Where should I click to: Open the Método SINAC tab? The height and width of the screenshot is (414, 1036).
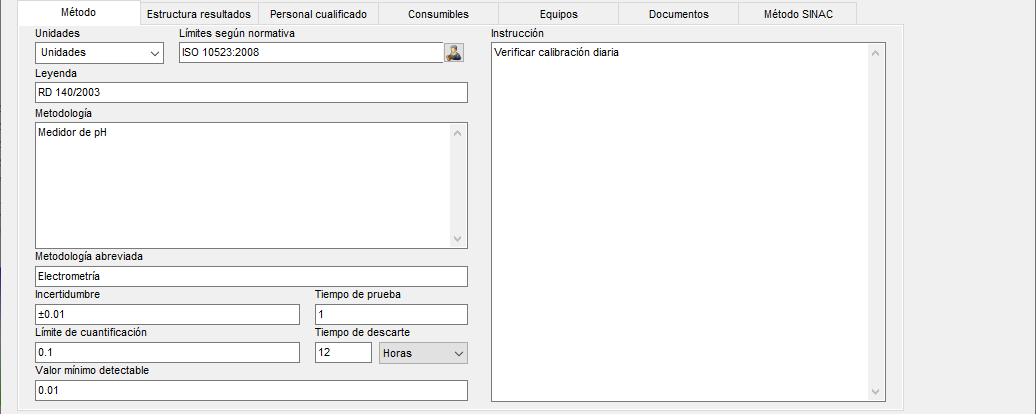(797, 14)
